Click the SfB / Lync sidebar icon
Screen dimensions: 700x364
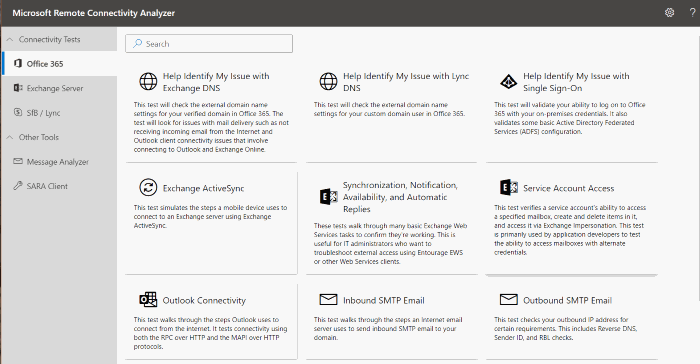[18, 113]
